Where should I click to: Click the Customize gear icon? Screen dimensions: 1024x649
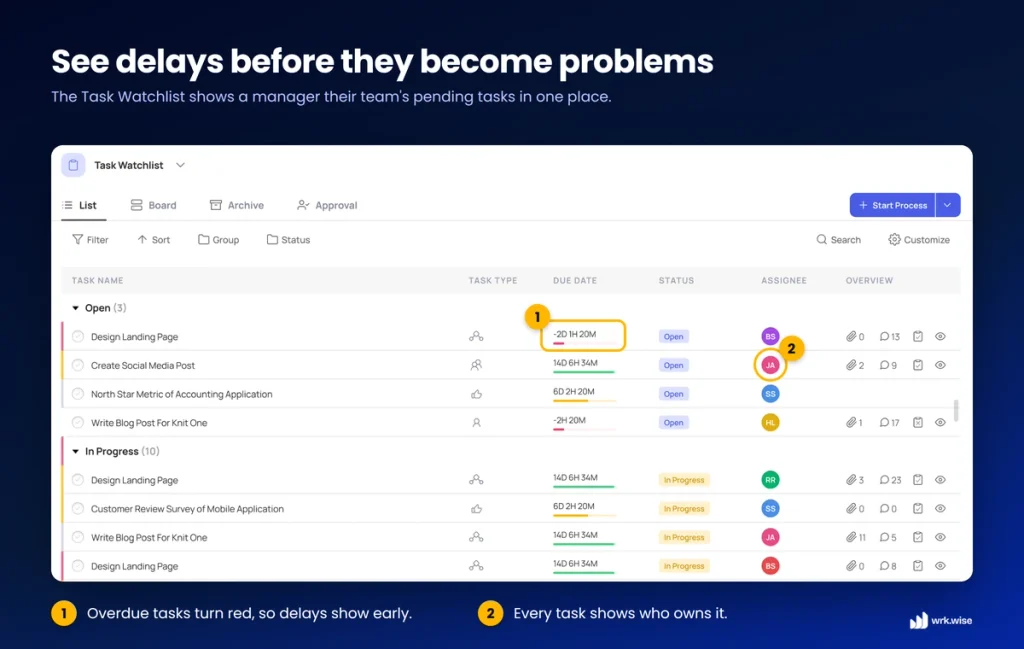pyautogui.click(x=894, y=240)
